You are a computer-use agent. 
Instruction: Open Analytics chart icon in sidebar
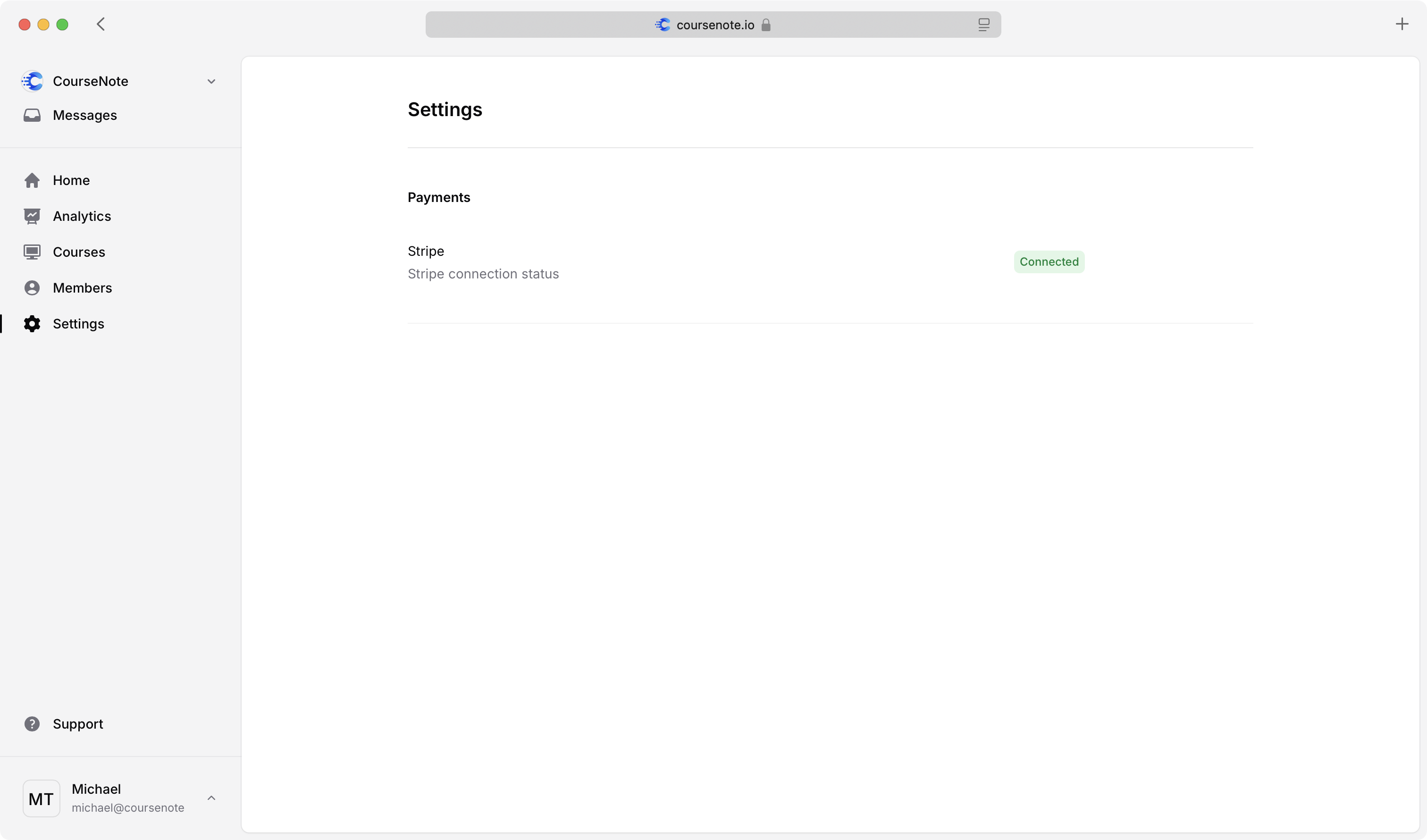click(x=32, y=217)
